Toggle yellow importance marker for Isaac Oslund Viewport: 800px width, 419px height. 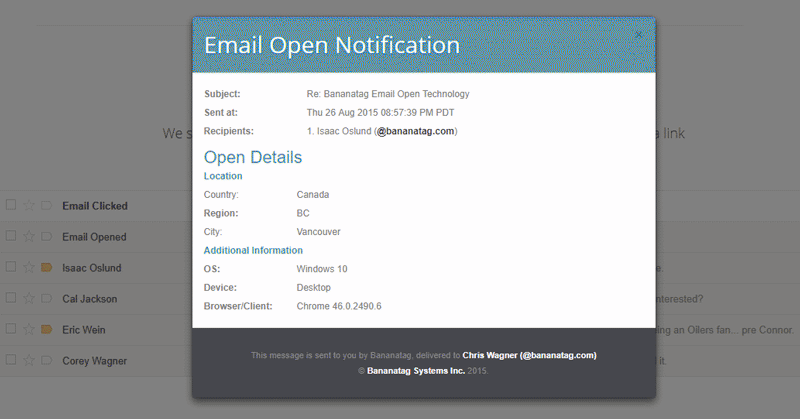point(46,267)
